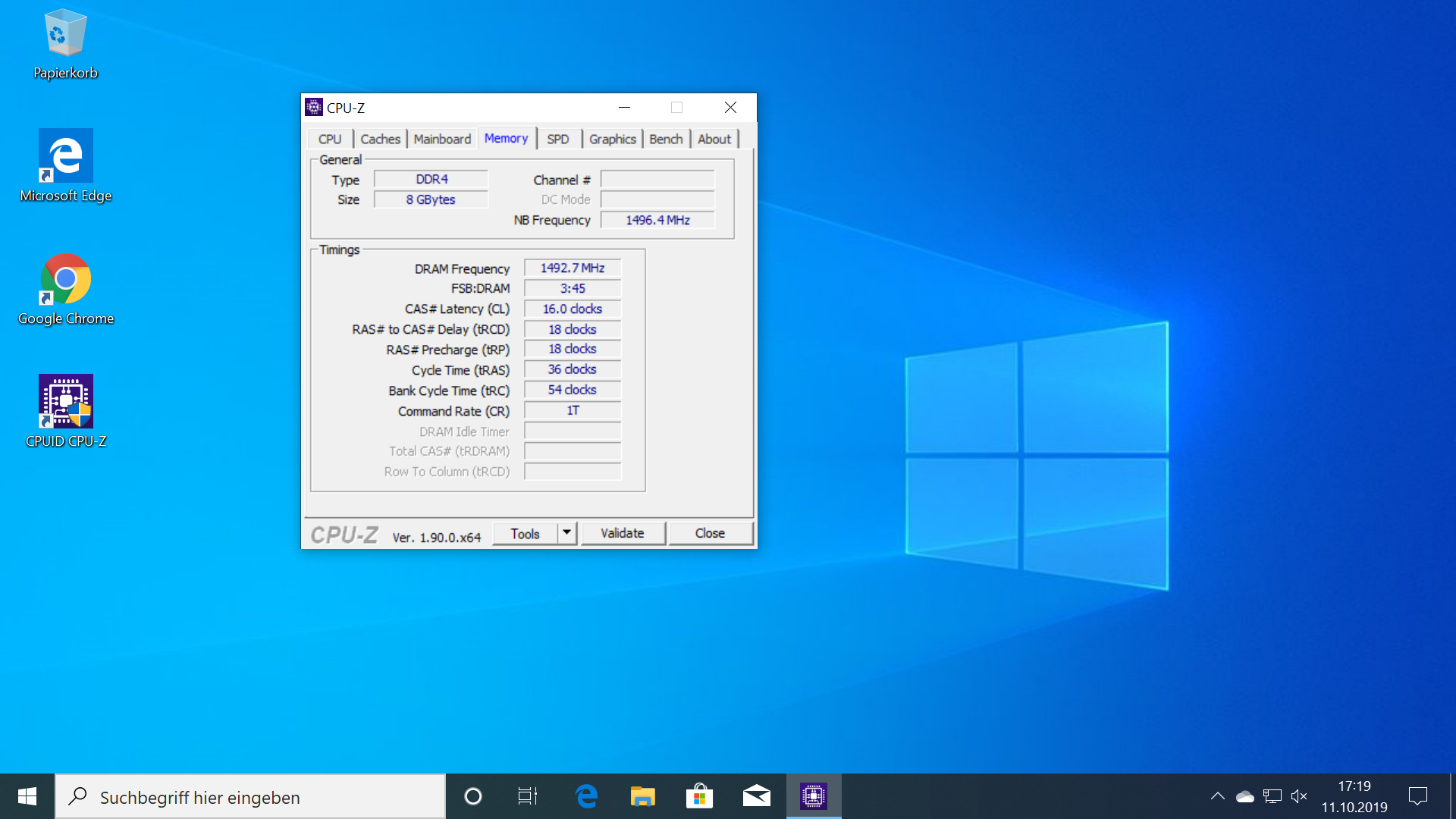The image size is (1456, 819).
Task: Launch CPUID CPU-Z from the desktop
Action: pos(65,402)
